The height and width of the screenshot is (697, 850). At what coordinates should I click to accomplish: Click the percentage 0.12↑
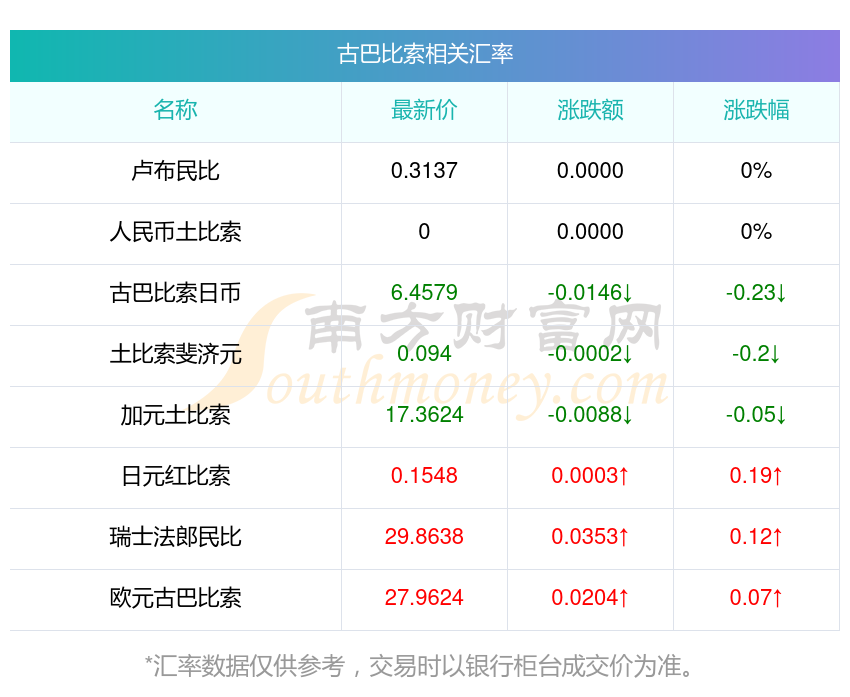[756, 537]
